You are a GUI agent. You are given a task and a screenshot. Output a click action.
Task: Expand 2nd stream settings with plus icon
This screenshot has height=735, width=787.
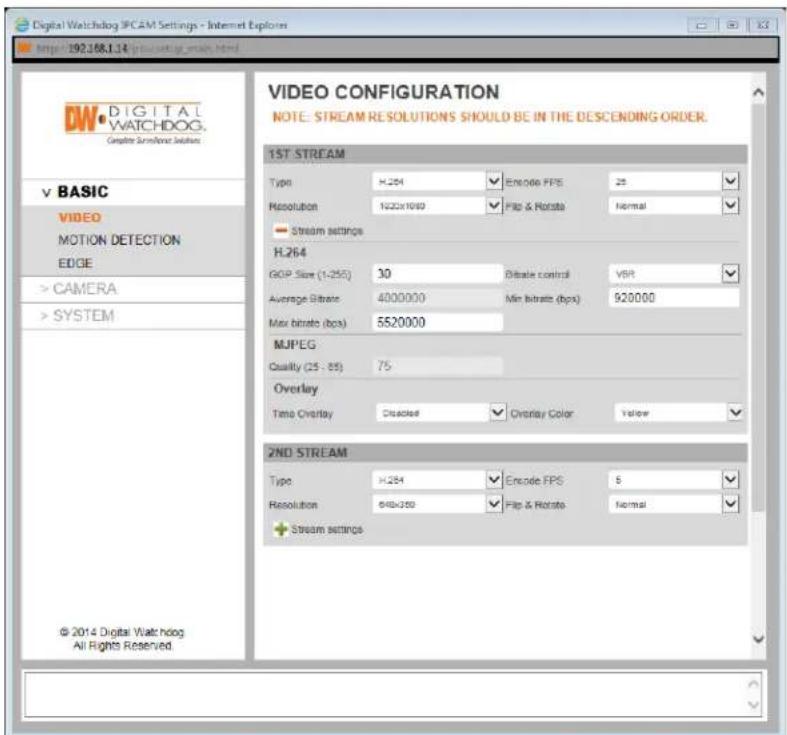click(281, 529)
